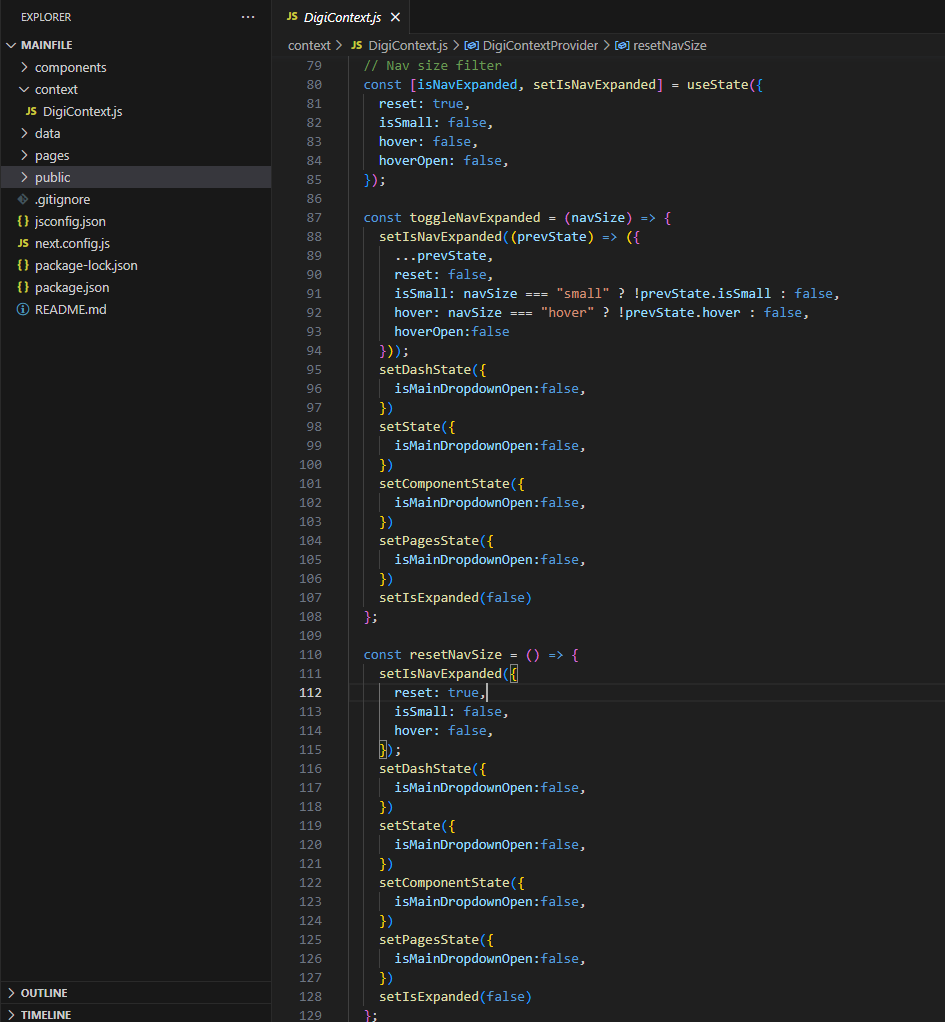Open DigiContext.js in the file tree

[82, 112]
